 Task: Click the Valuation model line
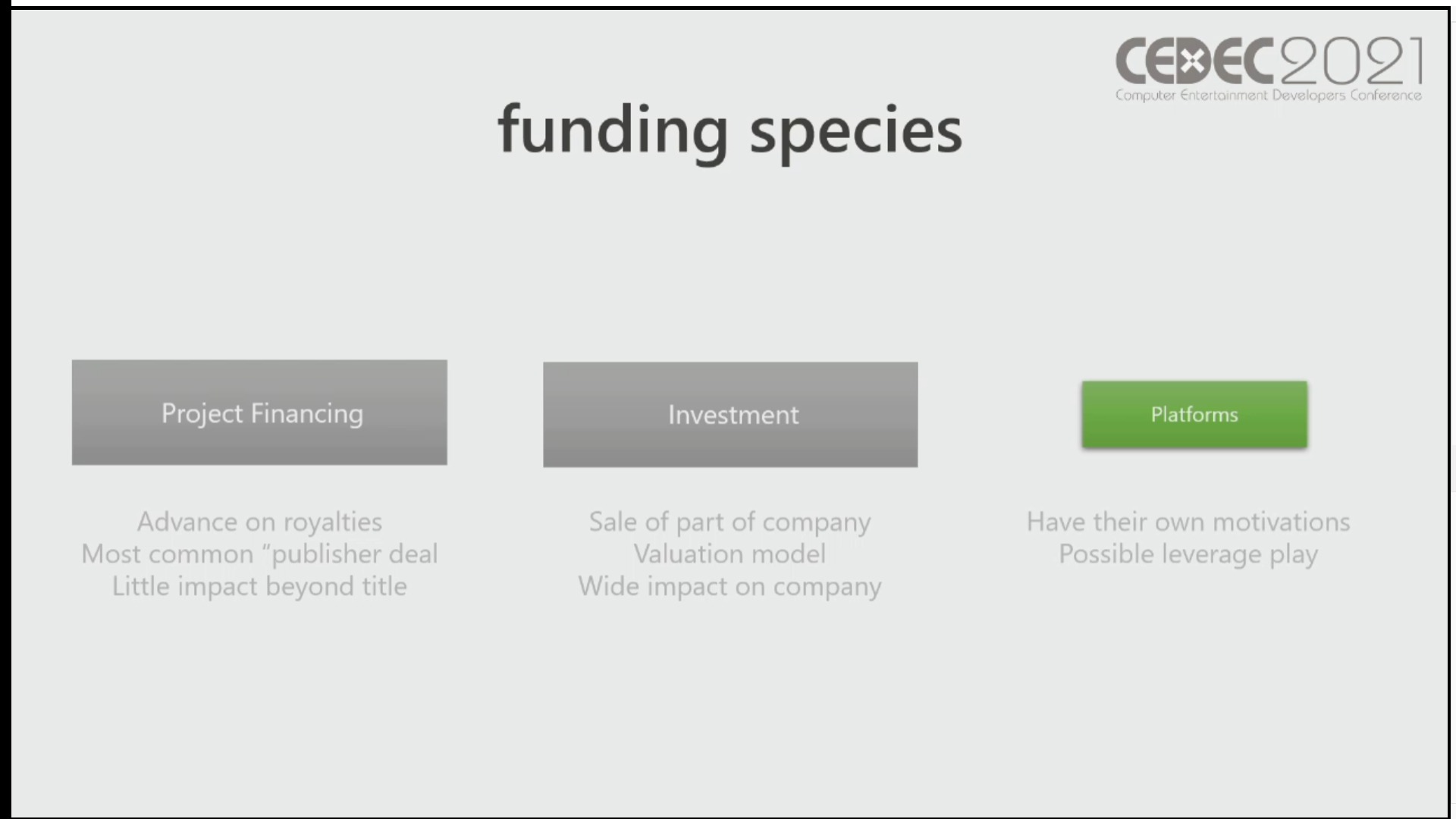tap(730, 554)
